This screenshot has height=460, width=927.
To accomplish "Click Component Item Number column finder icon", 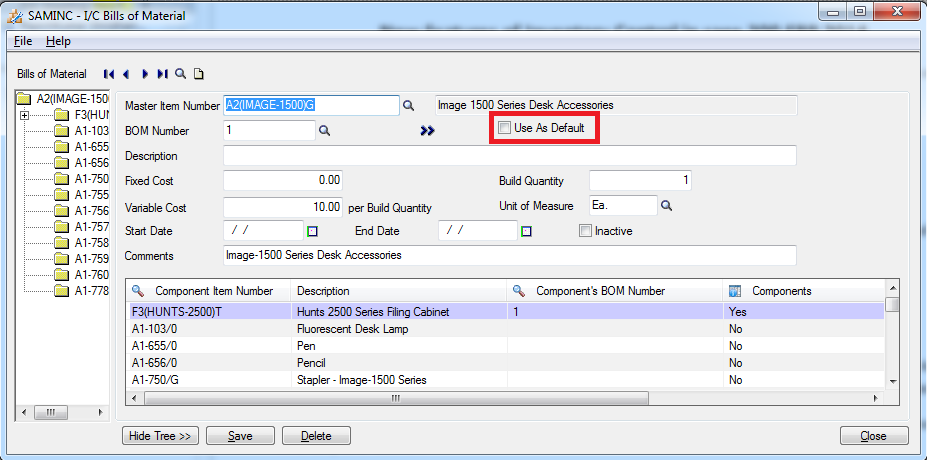I will tap(138, 290).
